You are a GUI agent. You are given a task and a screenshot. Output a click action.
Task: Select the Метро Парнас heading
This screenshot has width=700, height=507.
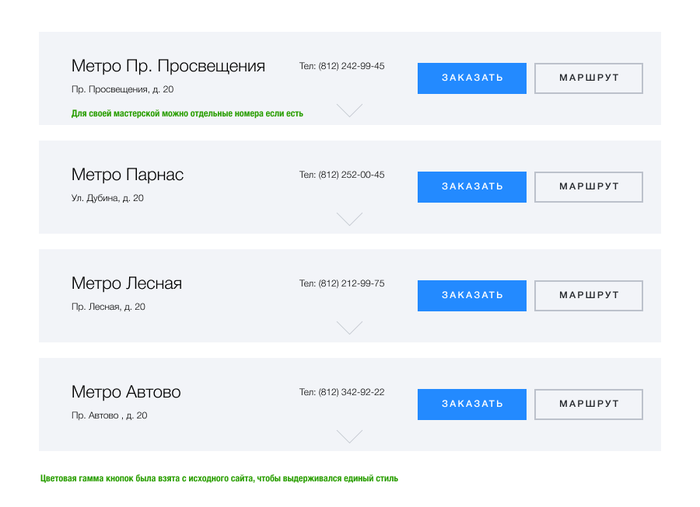tap(128, 175)
